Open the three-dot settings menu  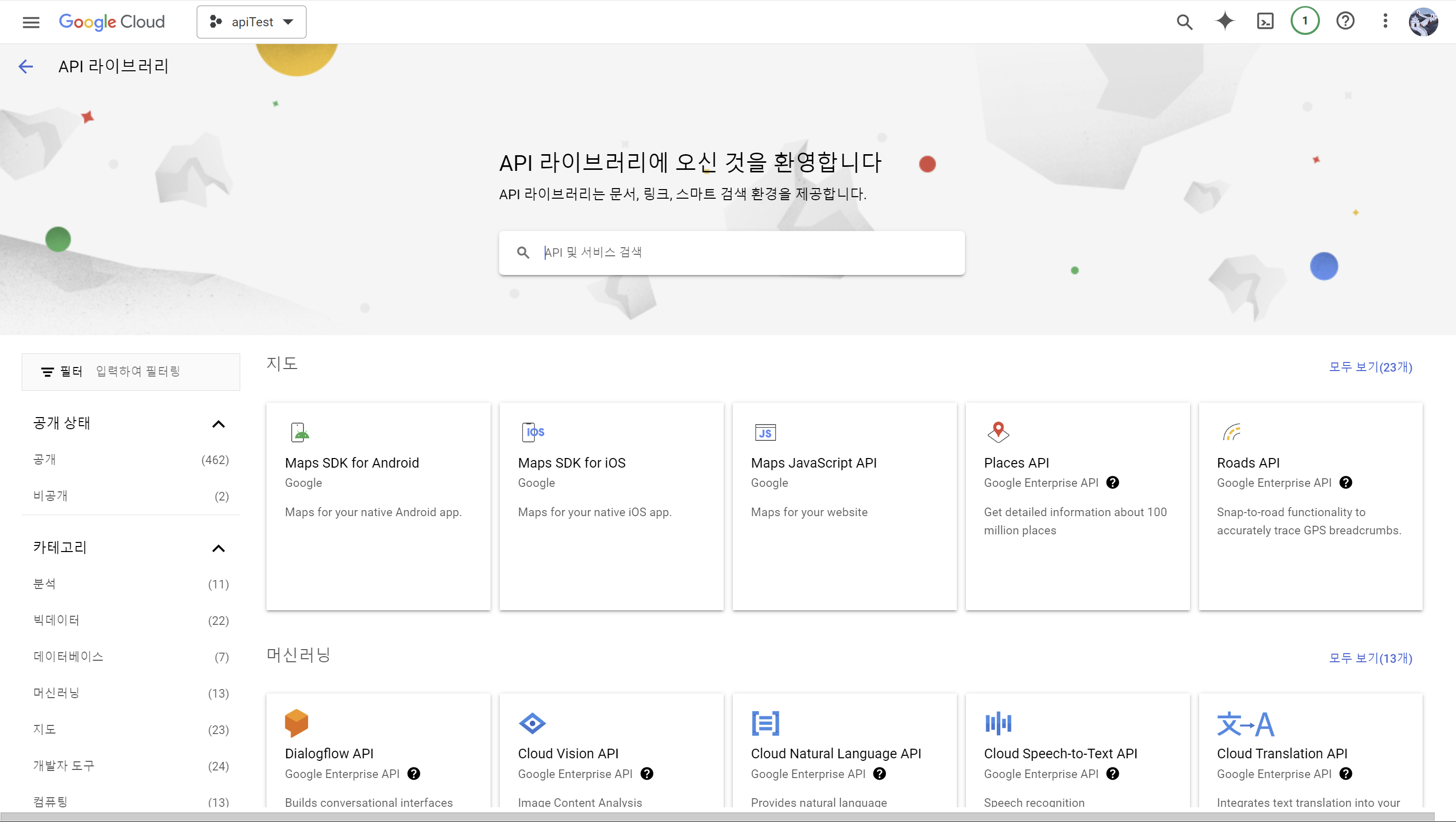pos(1385,21)
